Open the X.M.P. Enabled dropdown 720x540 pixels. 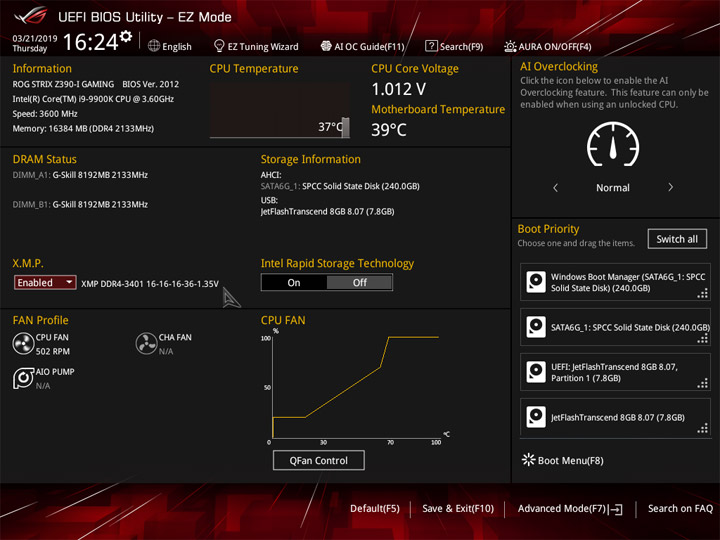[x=45, y=282]
